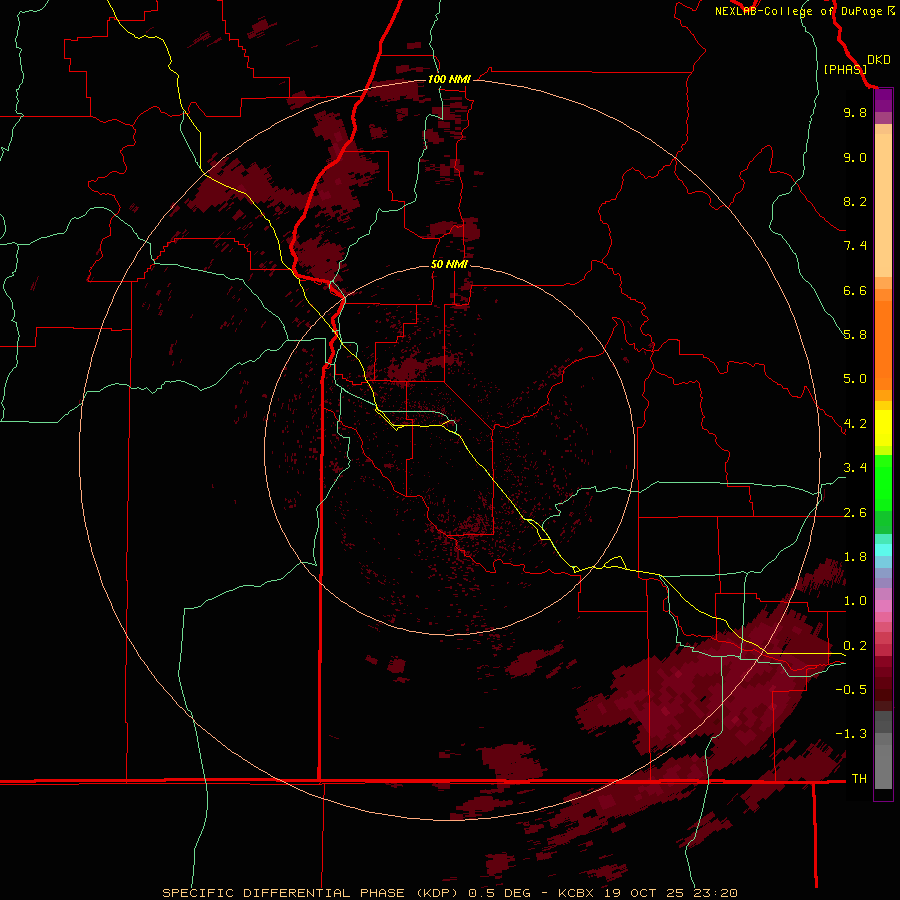Click the 50 NMI range ring label
The width and height of the screenshot is (900, 900).
tap(449, 264)
